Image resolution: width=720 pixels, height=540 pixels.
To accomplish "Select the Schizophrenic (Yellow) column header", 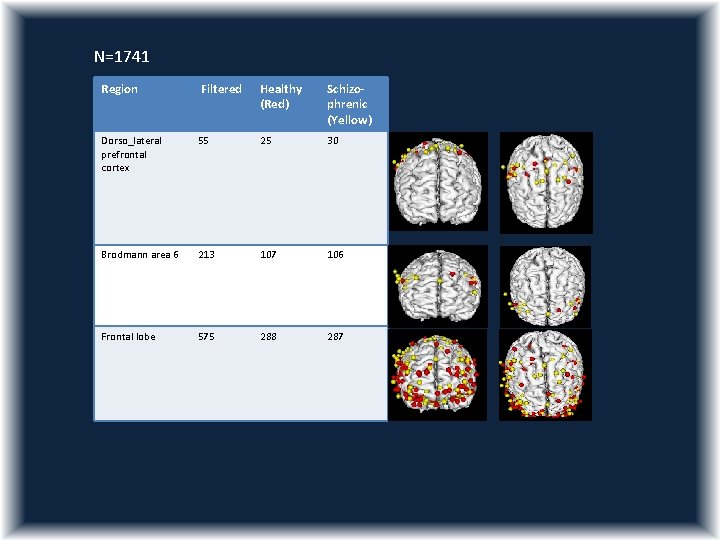I will (349, 104).
